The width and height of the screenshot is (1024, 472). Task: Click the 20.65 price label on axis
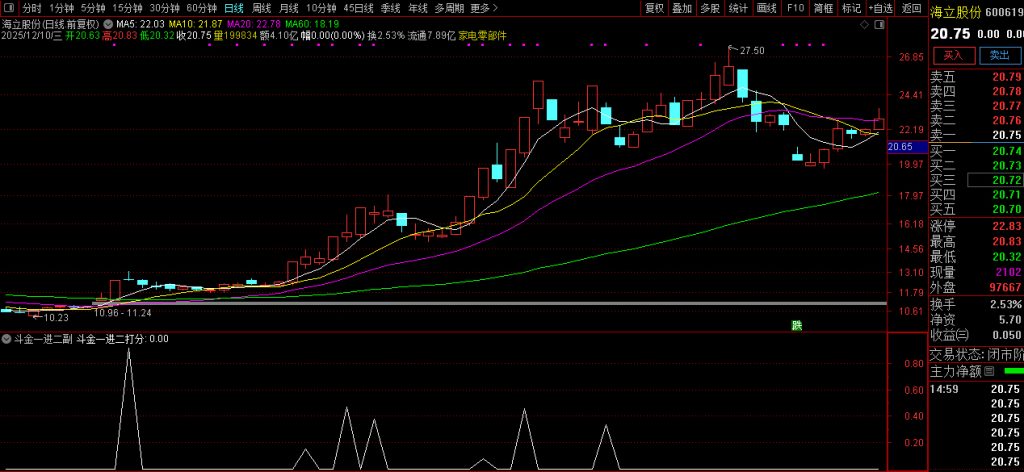point(900,147)
